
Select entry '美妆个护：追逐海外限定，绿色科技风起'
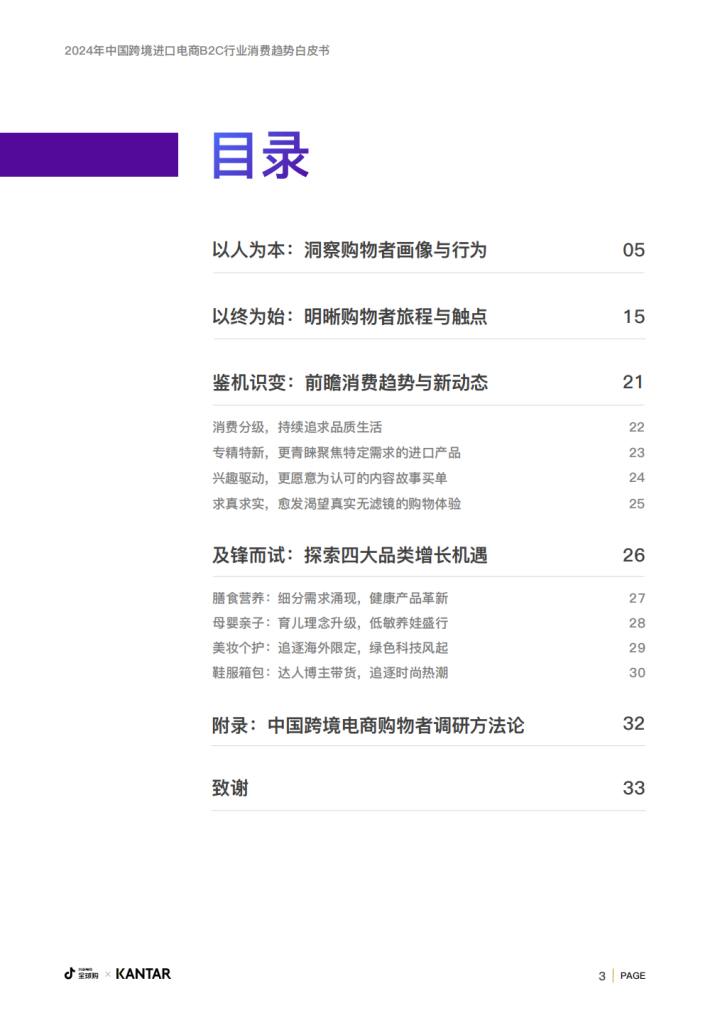click(x=330, y=648)
